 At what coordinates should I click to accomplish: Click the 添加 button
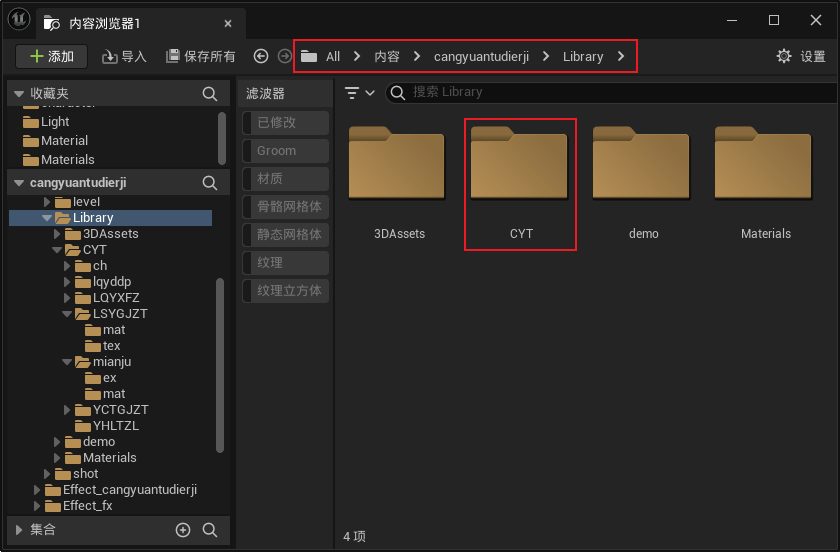click(52, 57)
